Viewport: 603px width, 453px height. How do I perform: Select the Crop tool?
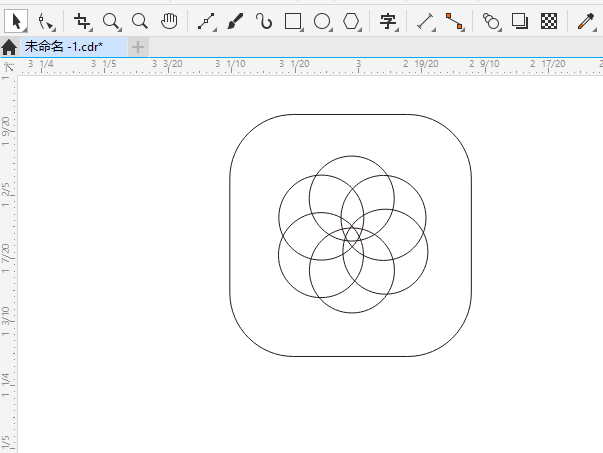[83, 22]
